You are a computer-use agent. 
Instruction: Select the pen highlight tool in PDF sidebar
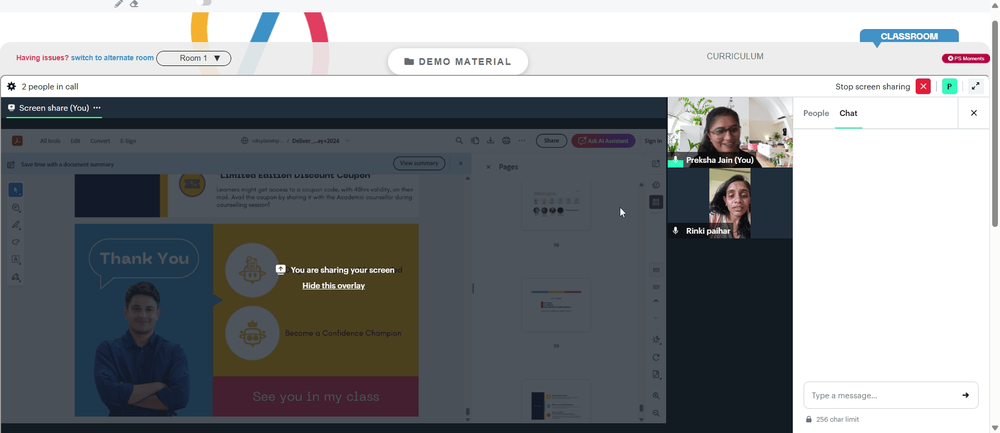16,225
